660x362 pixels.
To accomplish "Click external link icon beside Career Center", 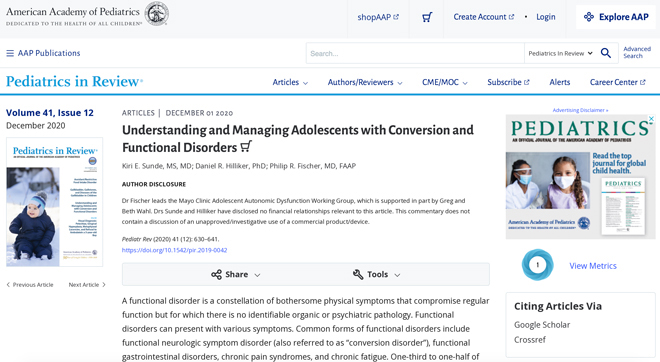I will [x=643, y=83].
